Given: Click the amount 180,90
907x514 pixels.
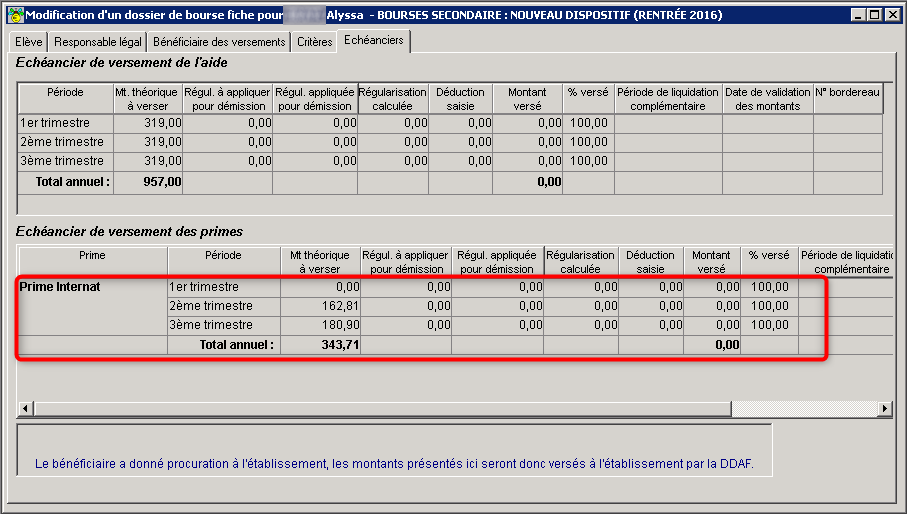Looking at the screenshot, I should coord(340,325).
